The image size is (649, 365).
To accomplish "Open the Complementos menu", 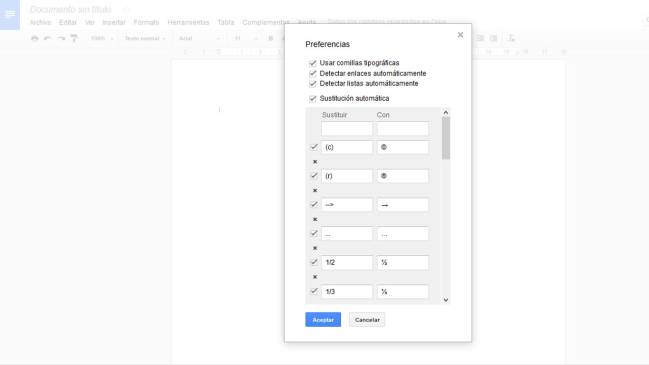I will pos(266,22).
